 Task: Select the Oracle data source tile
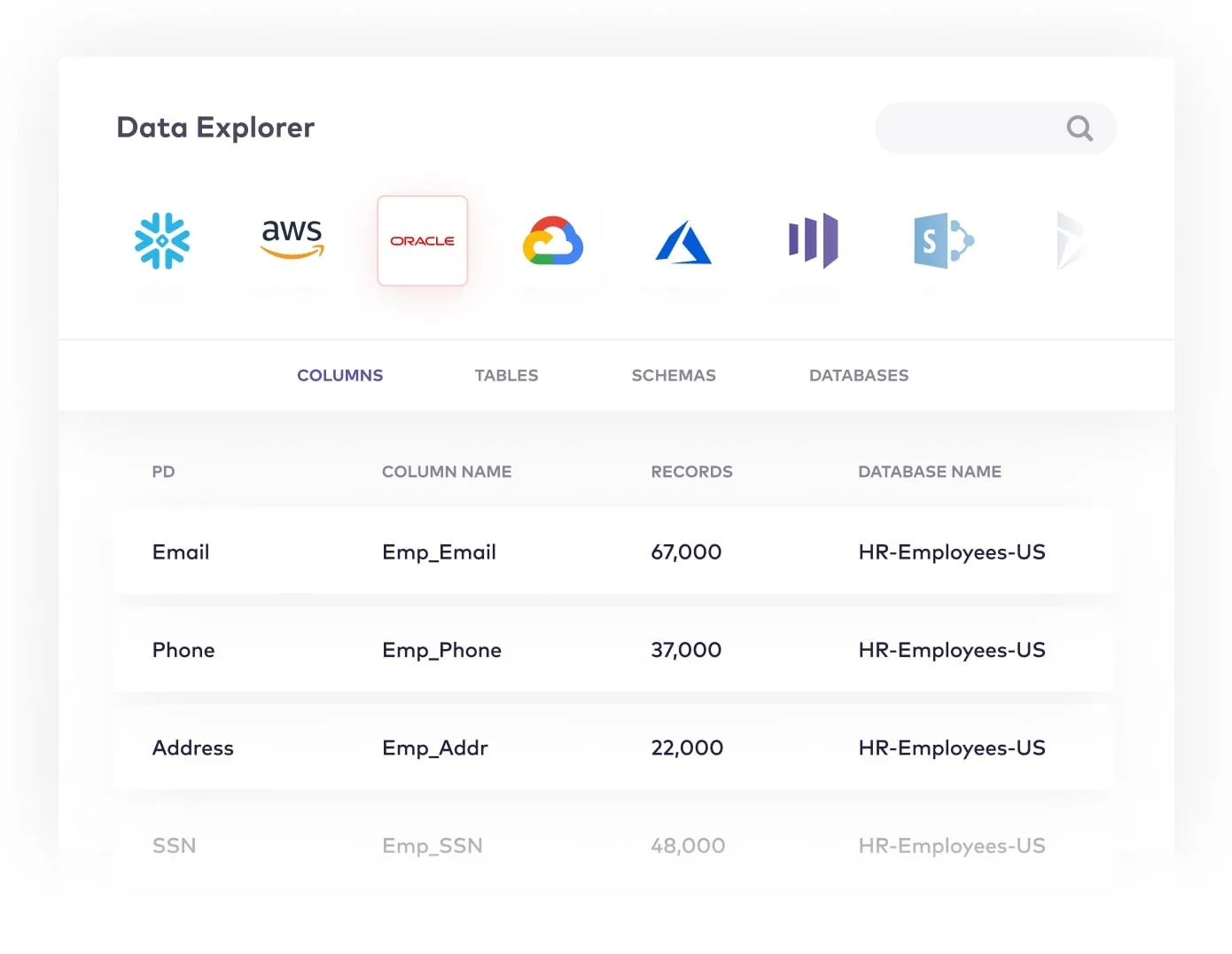[422, 240]
